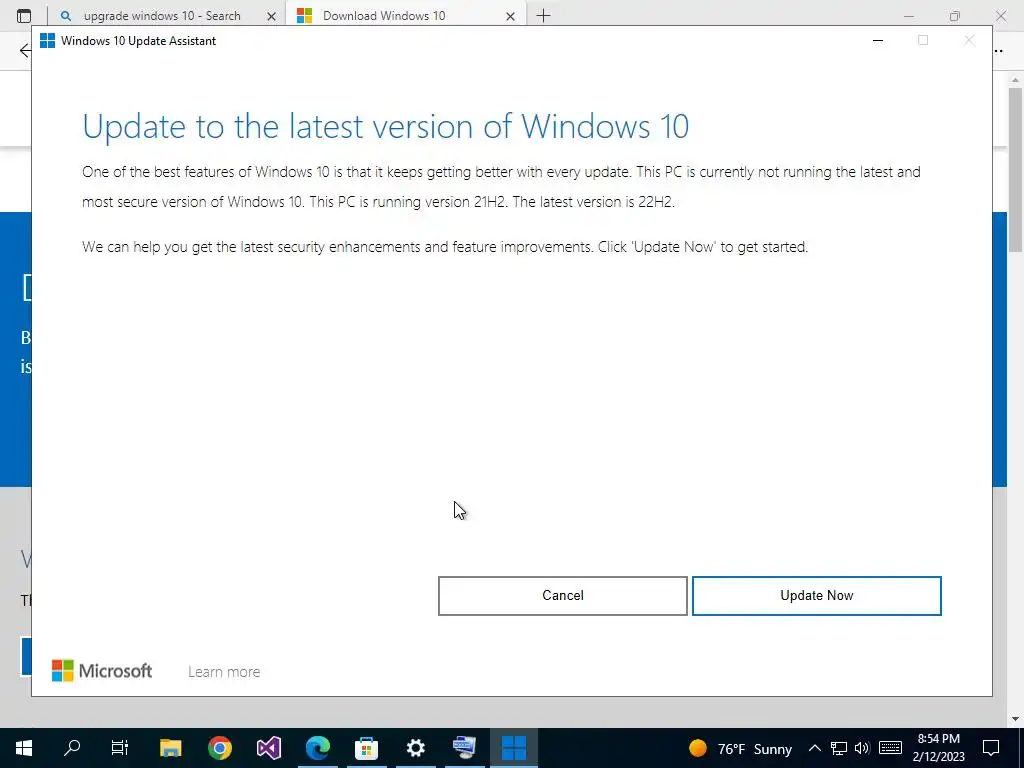Open File Explorer from taskbar

coord(170,748)
